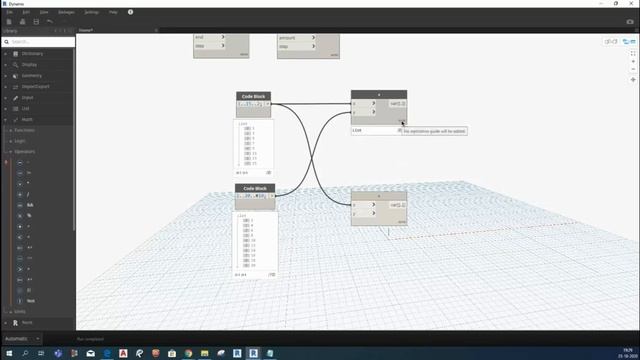640x360 pixels.
Task: Click the Open file toolbar icon
Action: tap(22, 22)
